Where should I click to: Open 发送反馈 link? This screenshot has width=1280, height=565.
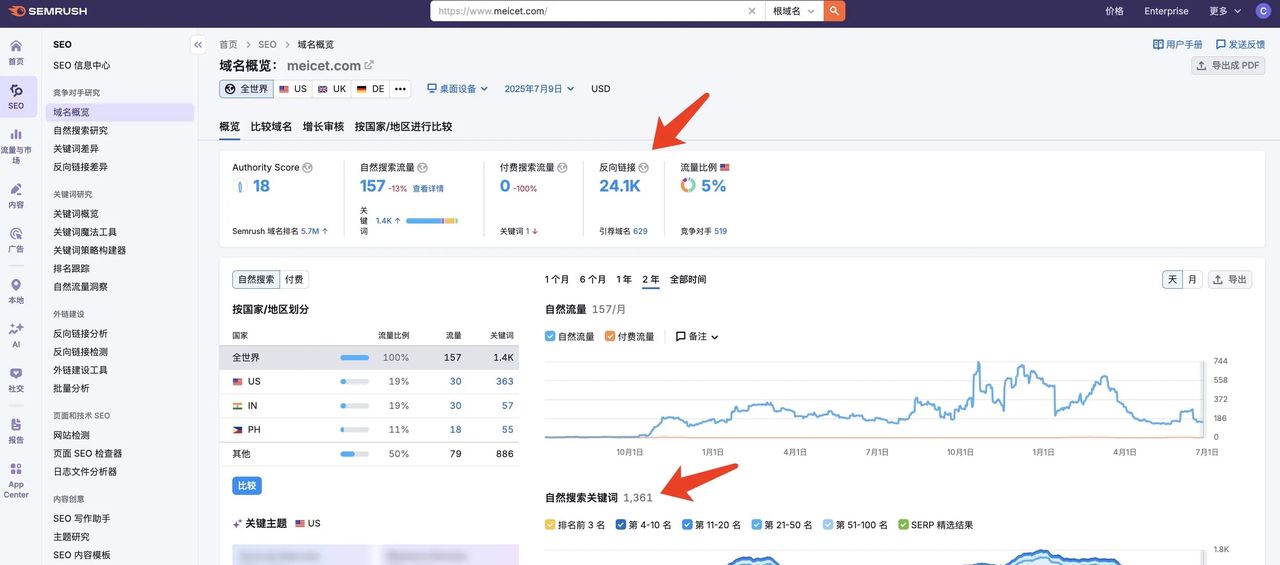click(1240, 45)
